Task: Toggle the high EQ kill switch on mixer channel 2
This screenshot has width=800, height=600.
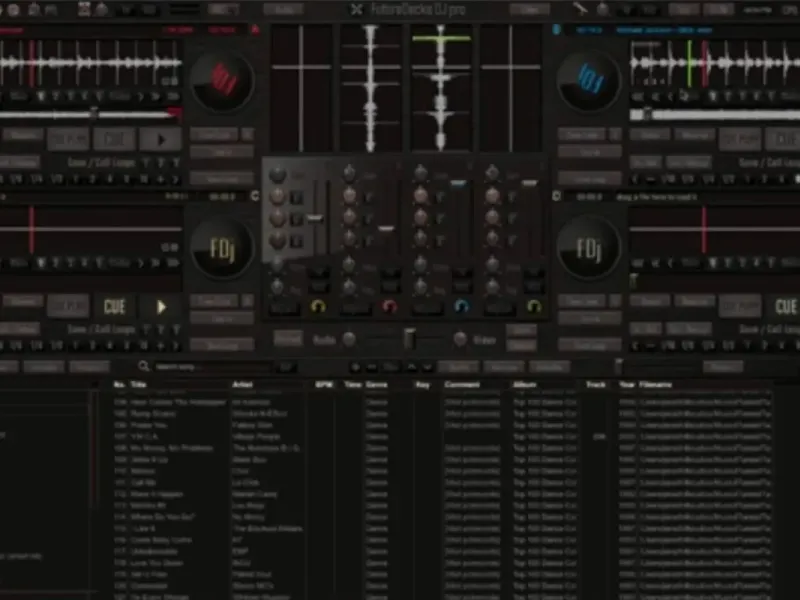Action: pyautogui.click(x=368, y=197)
